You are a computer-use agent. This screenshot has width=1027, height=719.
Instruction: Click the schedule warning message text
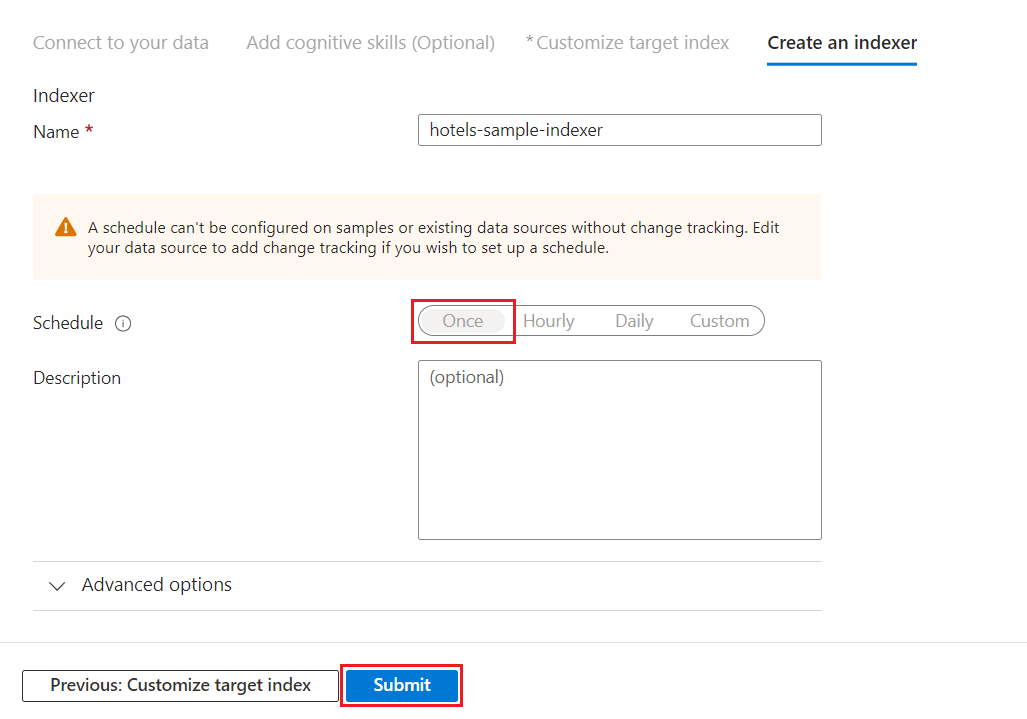point(433,237)
